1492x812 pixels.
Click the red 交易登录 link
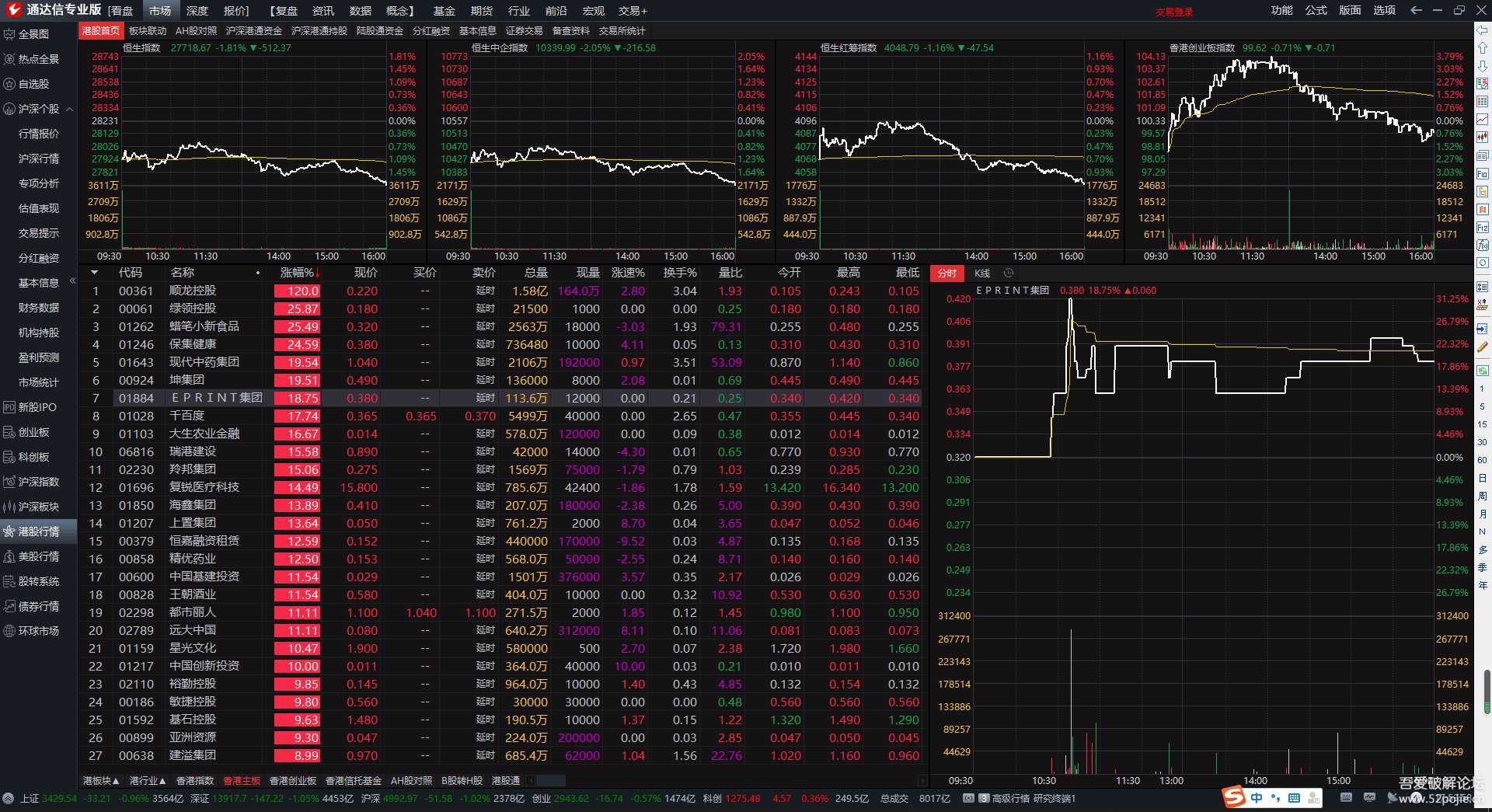[x=1173, y=12]
